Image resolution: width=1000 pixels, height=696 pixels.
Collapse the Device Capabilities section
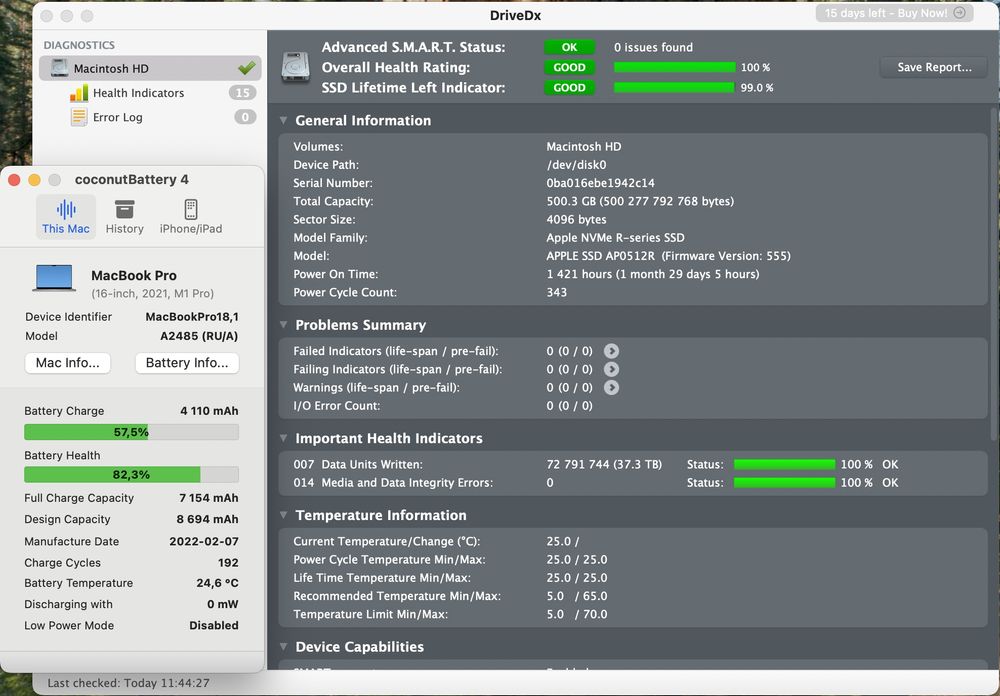pos(283,646)
